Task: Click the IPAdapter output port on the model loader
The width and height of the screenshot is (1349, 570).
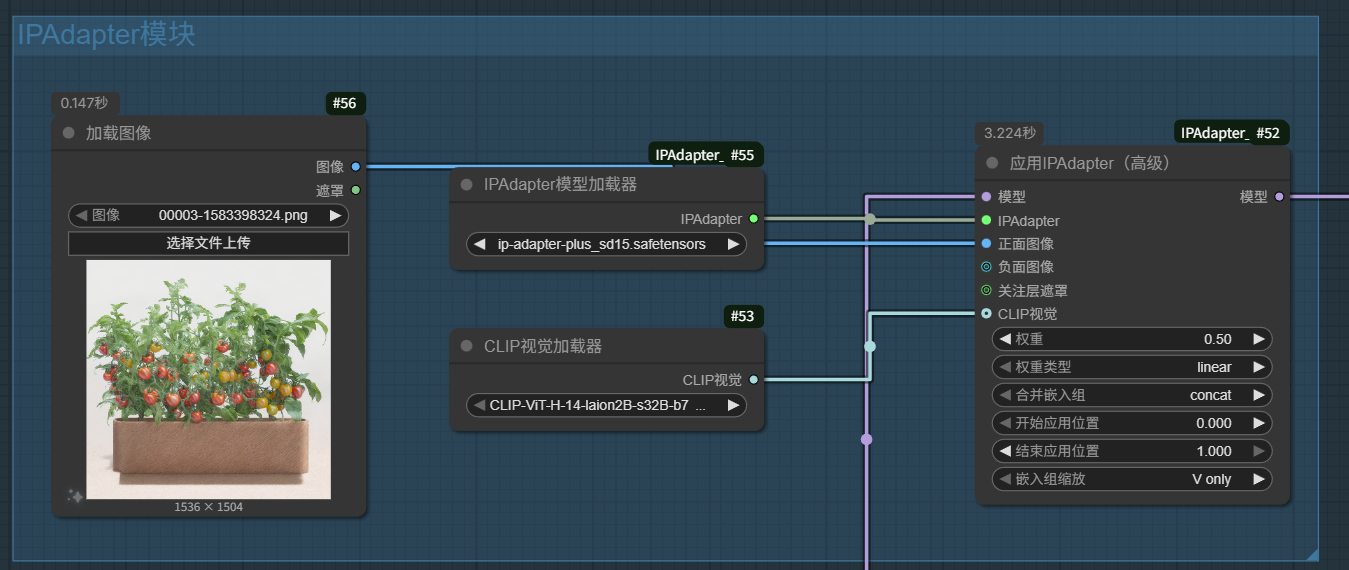Action: (x=754, y=219)
